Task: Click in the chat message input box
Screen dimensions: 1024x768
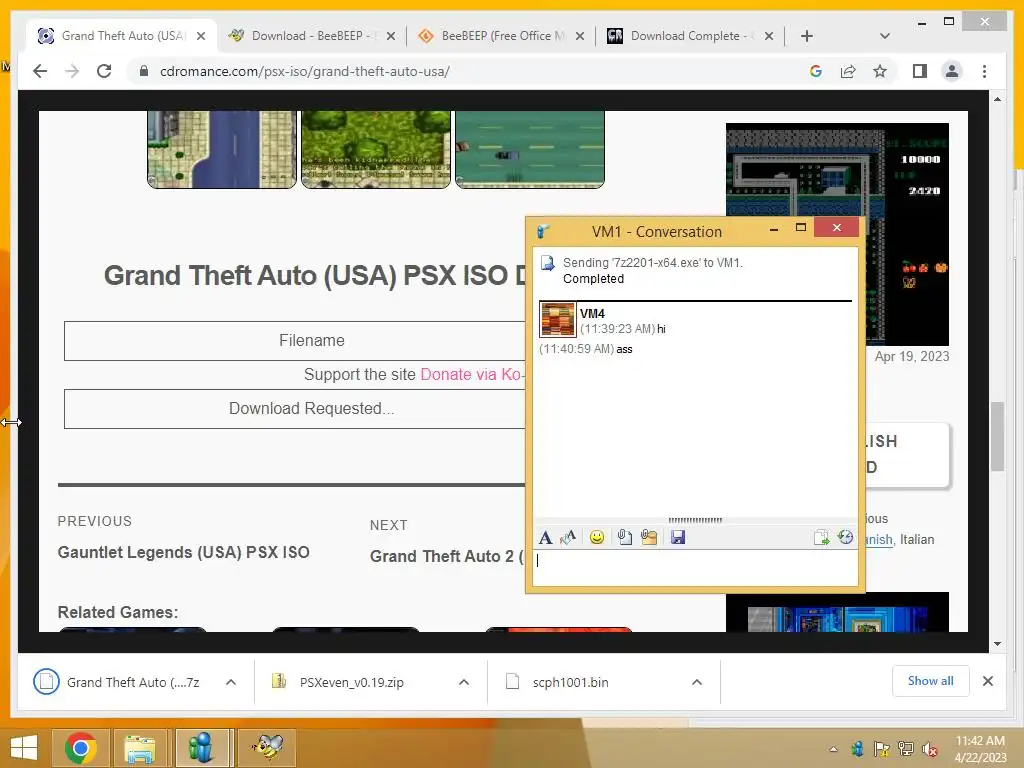Action: pos(696,568)
